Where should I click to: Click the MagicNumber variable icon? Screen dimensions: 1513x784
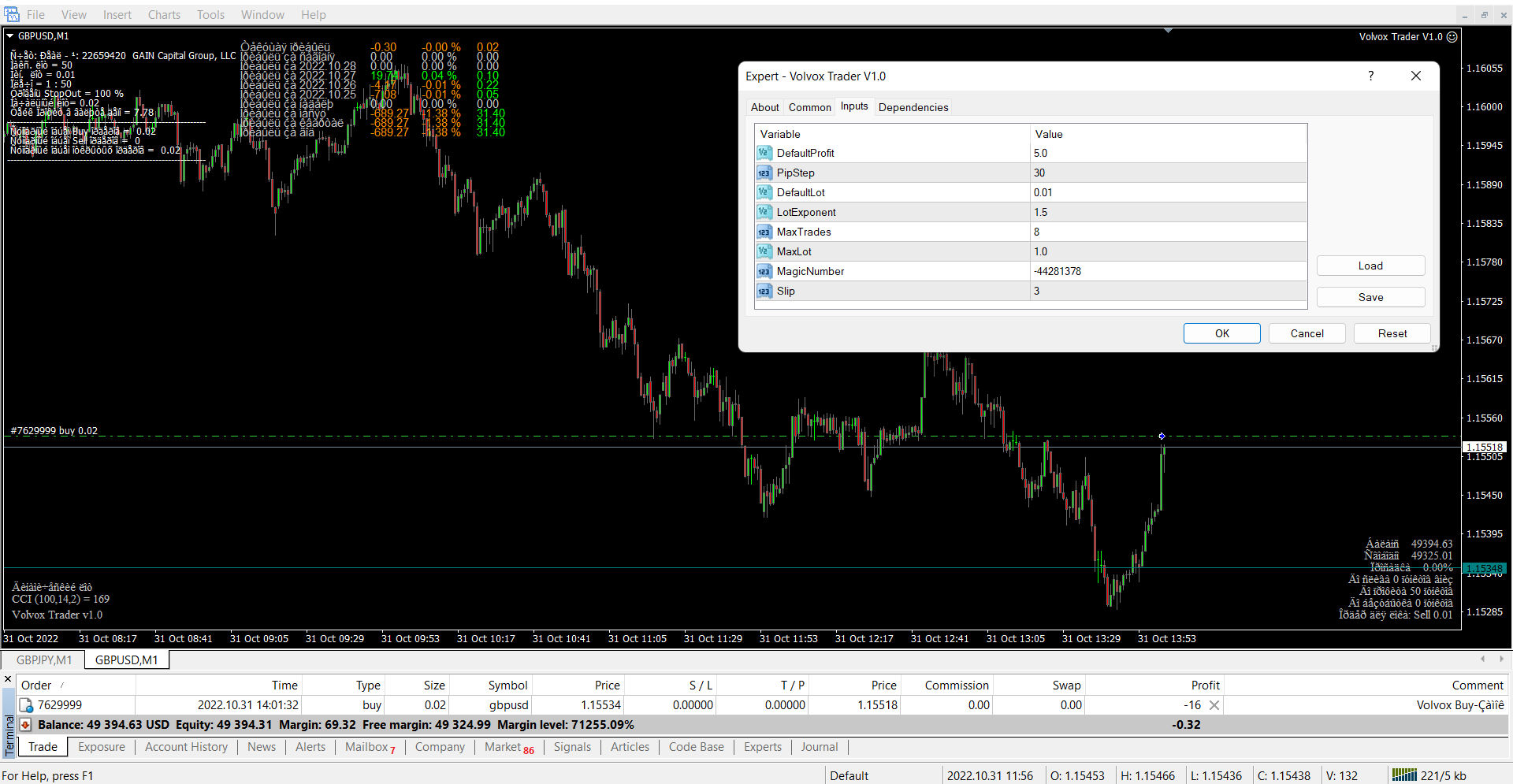[x=764, y=271]
